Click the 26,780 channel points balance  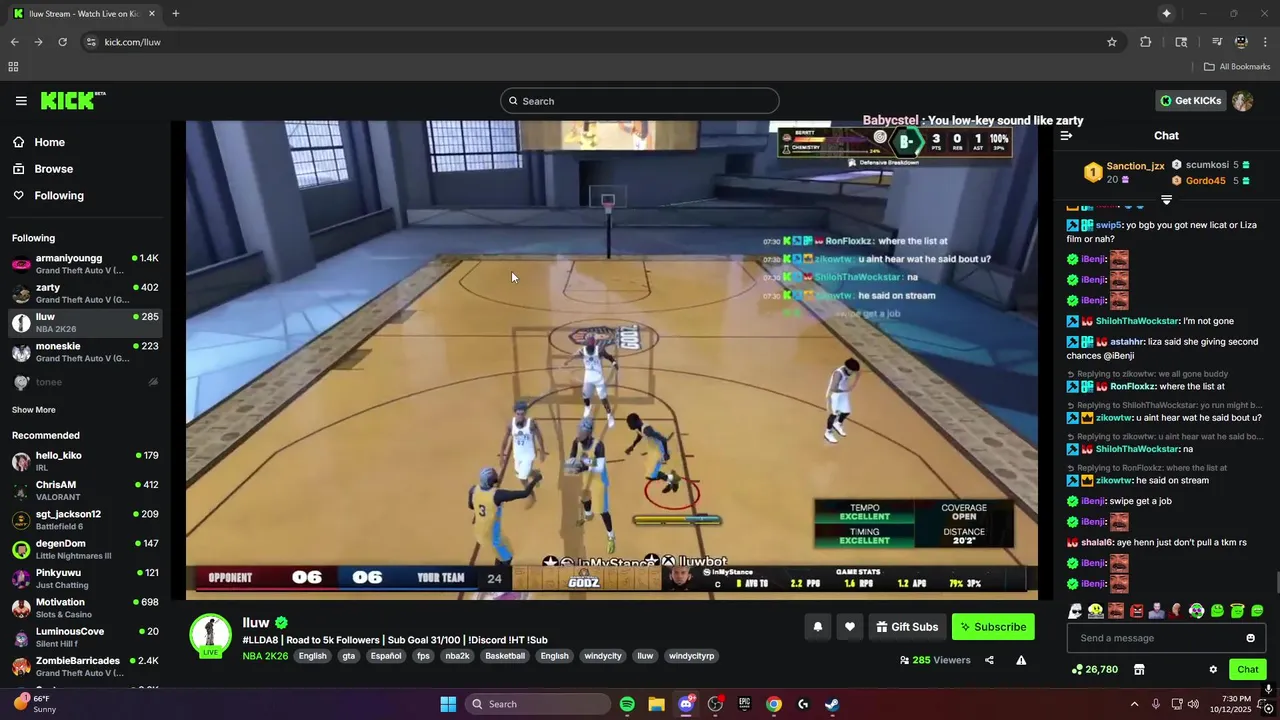point(1094,669)
